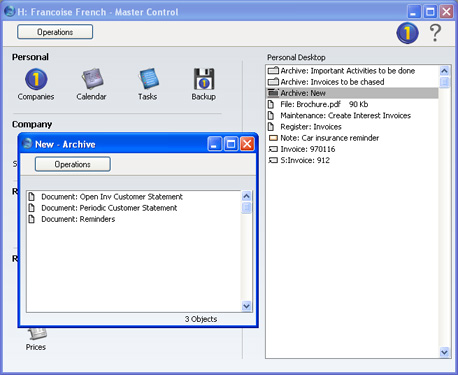Click the blue number-one logo icon in Master Control toolbar

(407, 33)
